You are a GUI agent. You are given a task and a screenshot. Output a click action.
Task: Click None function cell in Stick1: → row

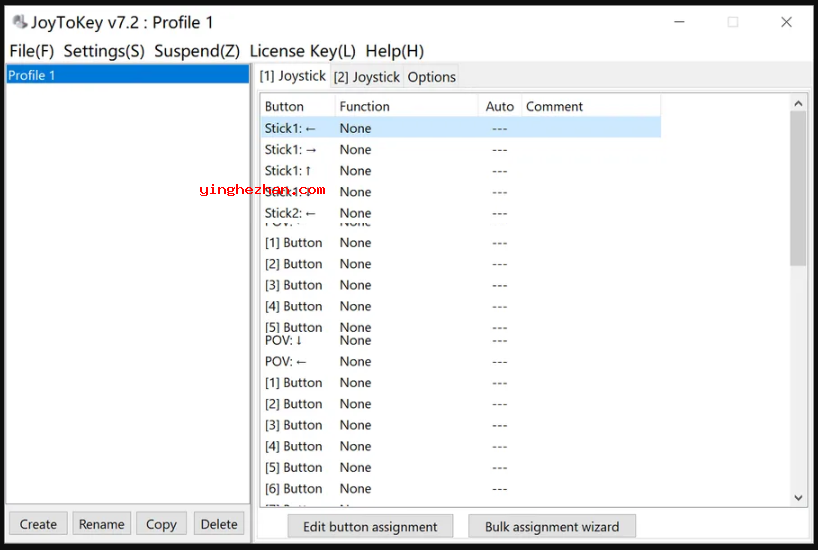pyautogui.click(x=355, y=150)
